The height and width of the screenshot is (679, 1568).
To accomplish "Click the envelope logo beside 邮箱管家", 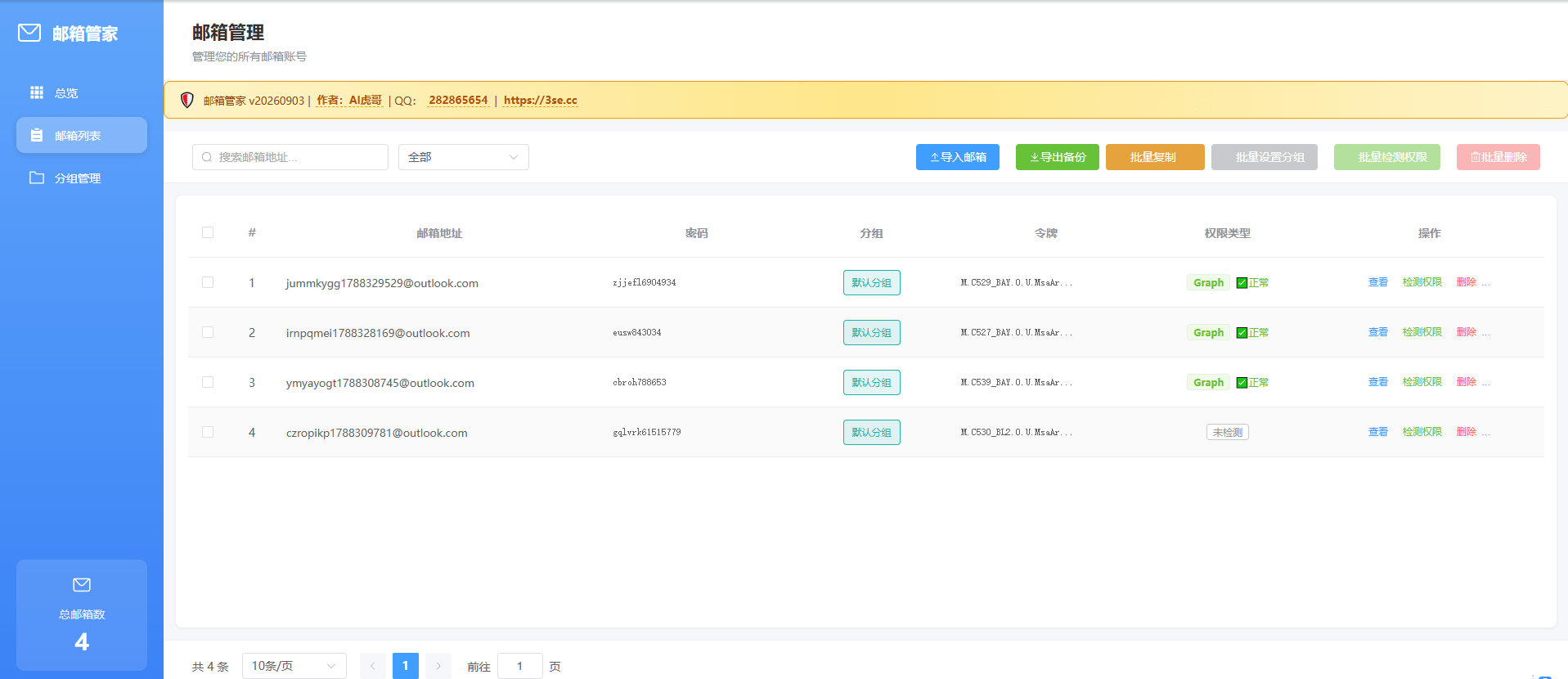I will coord(29,33).
